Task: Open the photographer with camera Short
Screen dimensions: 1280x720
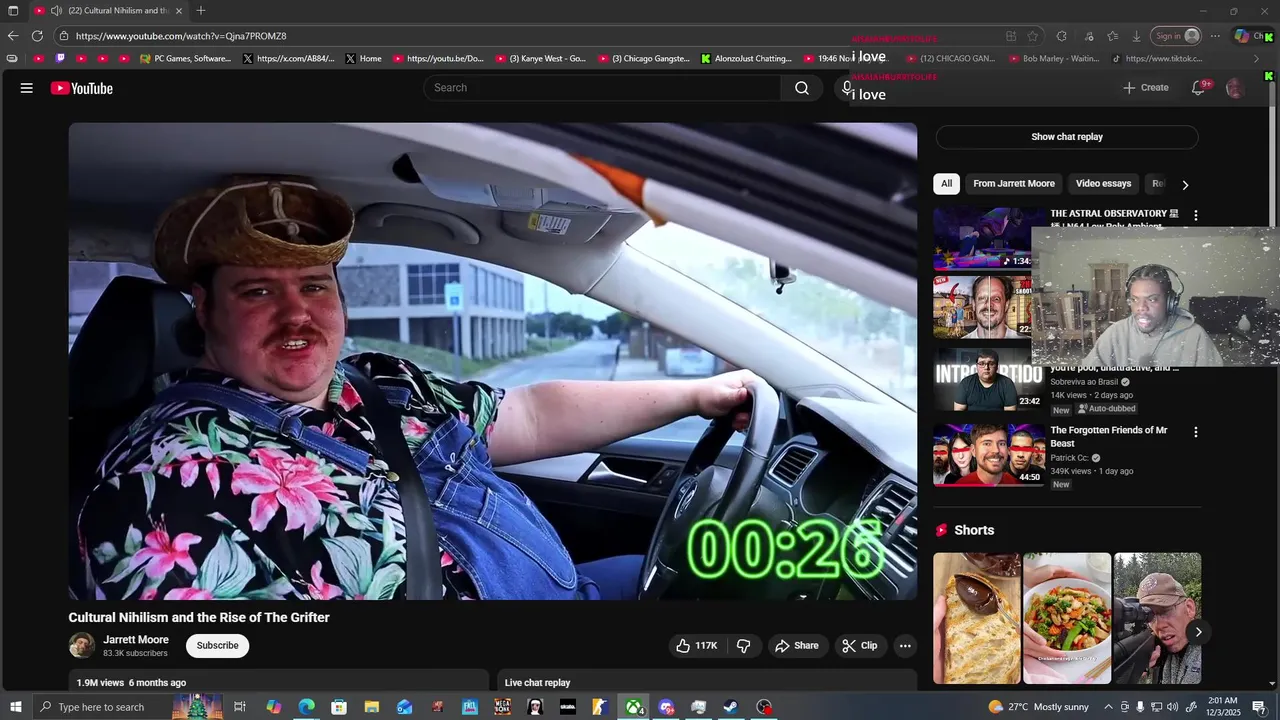Action: point(1157,618)
